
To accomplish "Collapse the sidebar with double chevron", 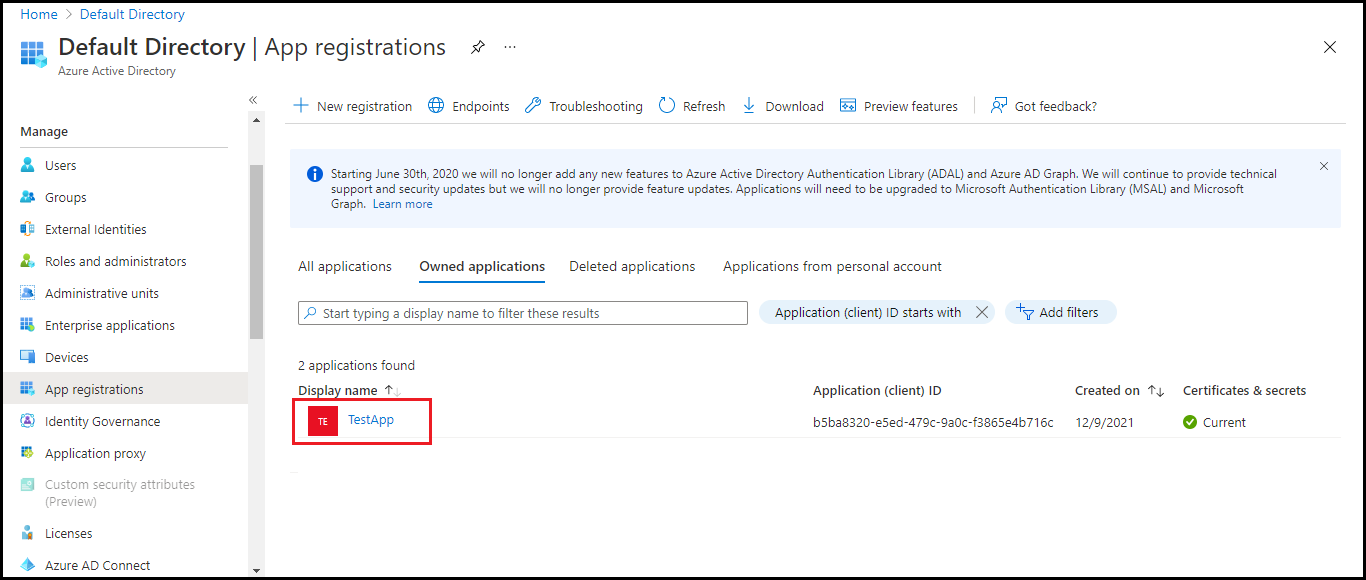I will point(253,100).
